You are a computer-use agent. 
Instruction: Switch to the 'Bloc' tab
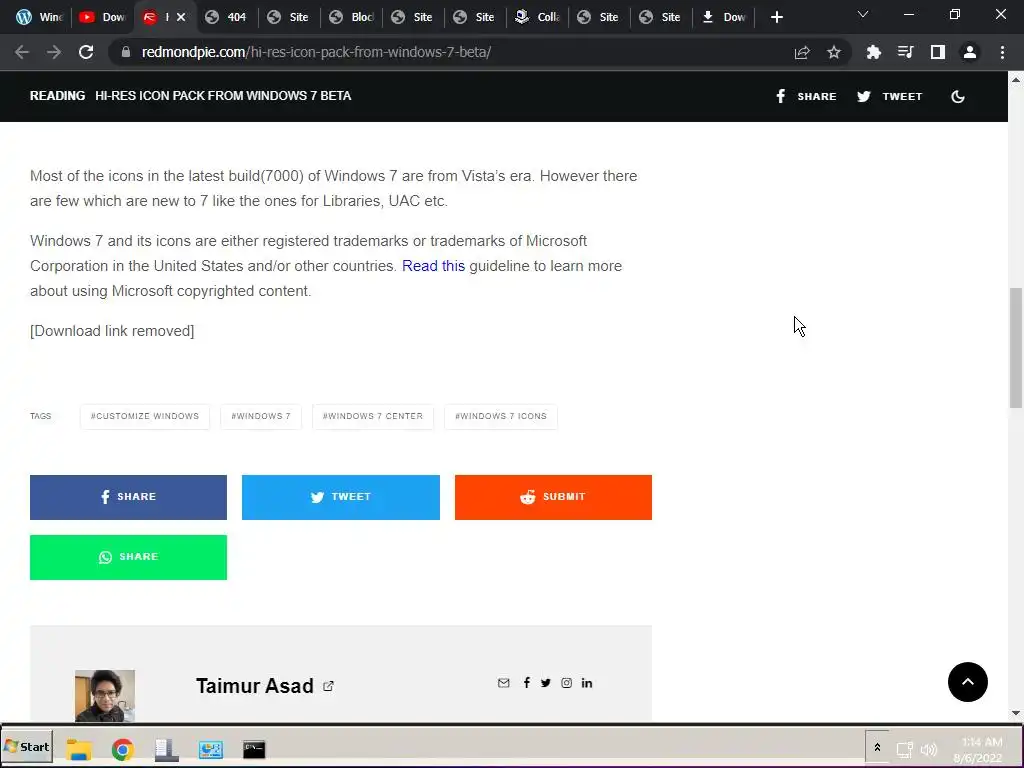tap(351, 17)
